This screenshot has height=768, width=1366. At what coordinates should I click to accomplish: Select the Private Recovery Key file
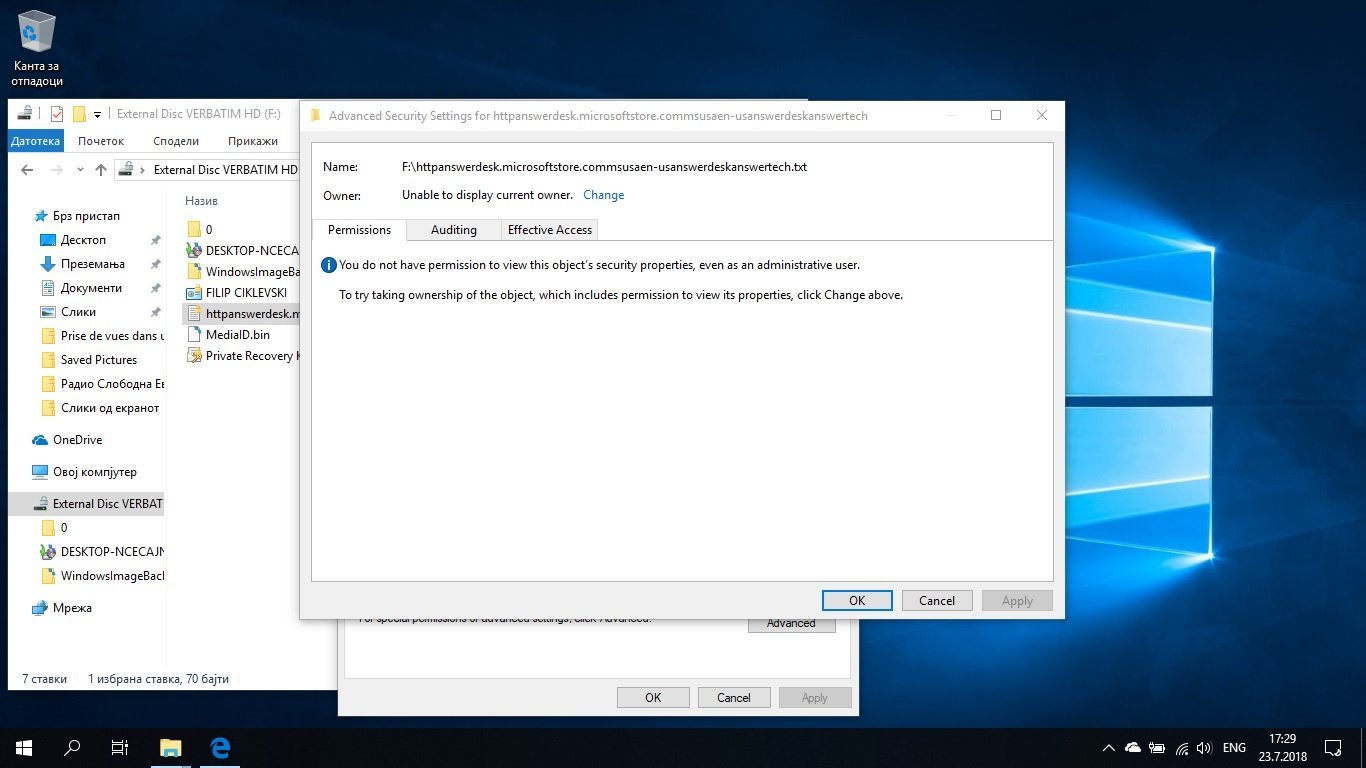243,356
